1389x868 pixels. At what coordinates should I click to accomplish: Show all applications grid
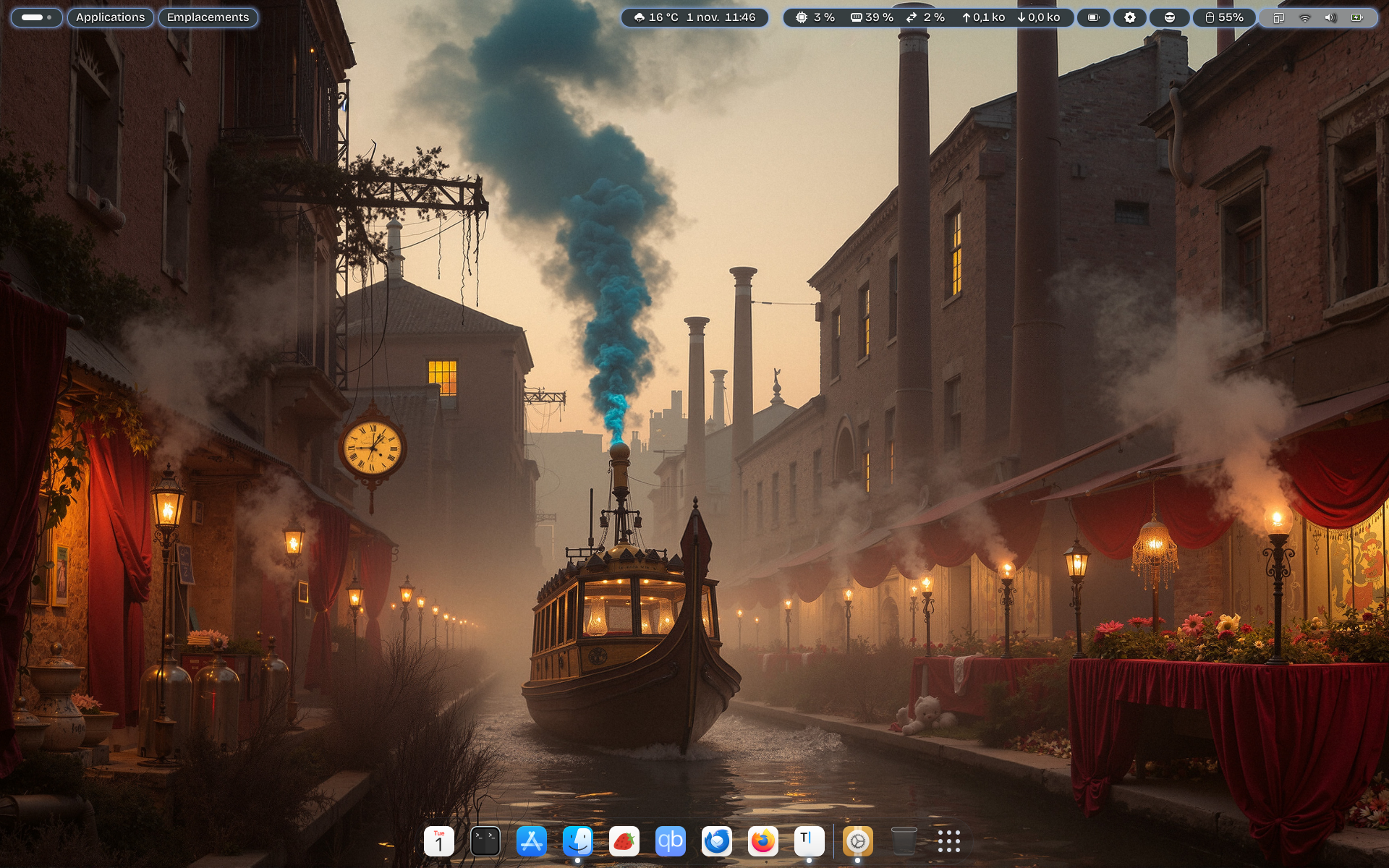(948, 841)
